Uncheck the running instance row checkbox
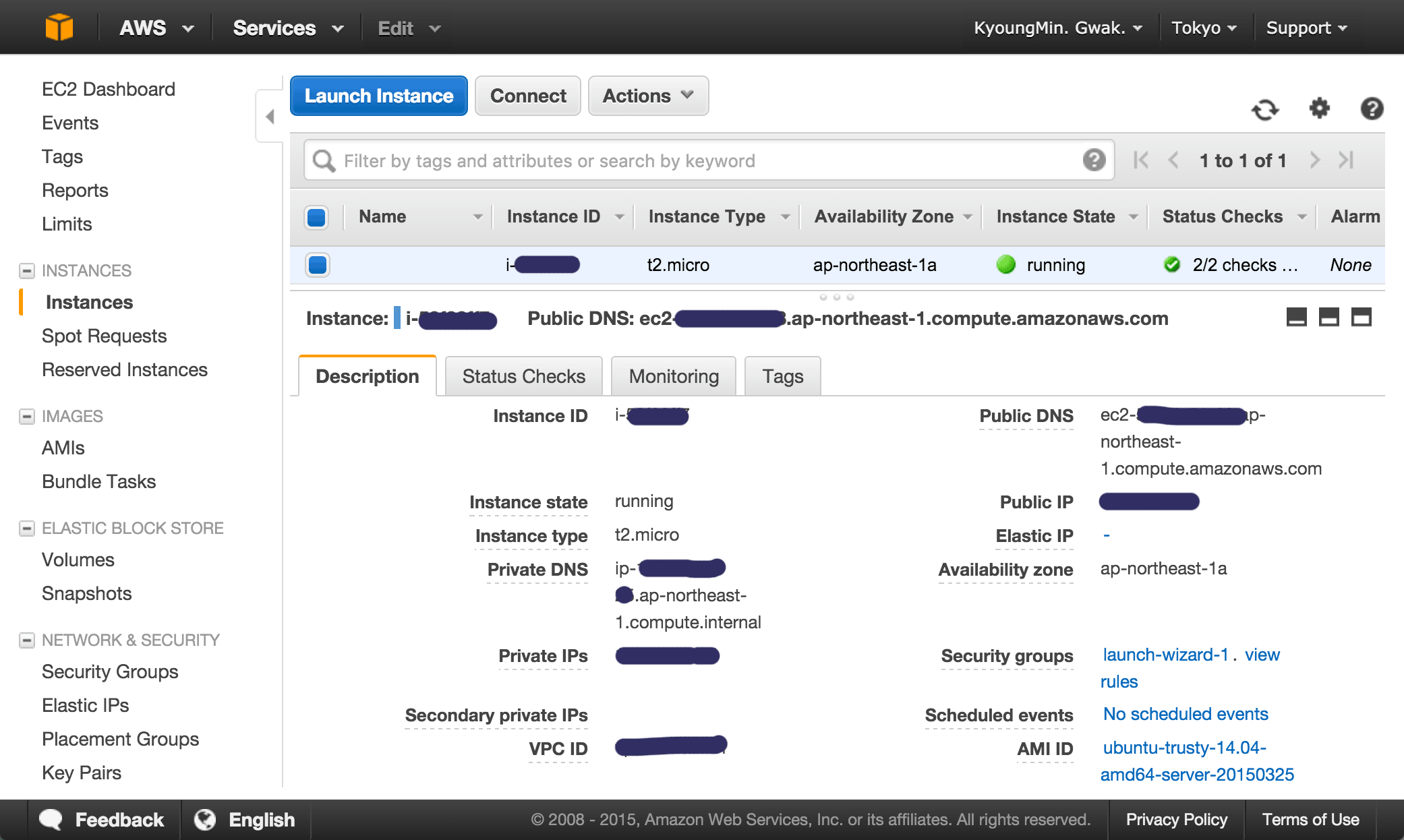This screenshot has width=1404, height=840. pyautogui.click(x=317, y=264)
